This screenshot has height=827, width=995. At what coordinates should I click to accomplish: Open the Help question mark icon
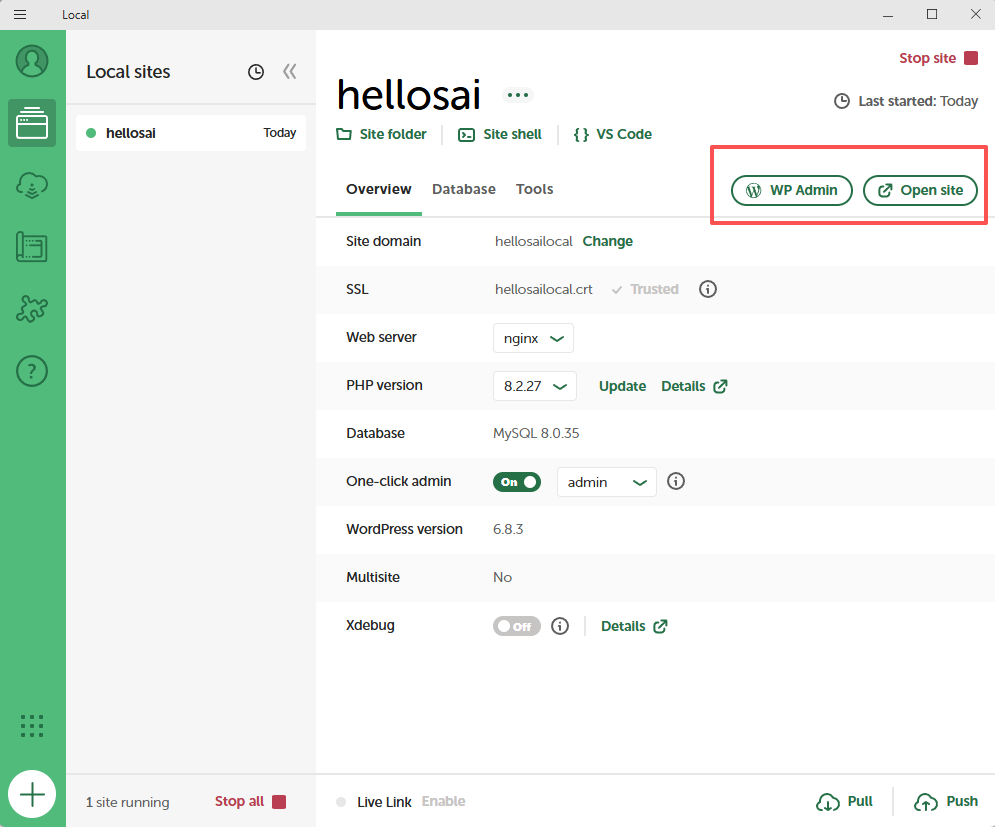(32, 371)
